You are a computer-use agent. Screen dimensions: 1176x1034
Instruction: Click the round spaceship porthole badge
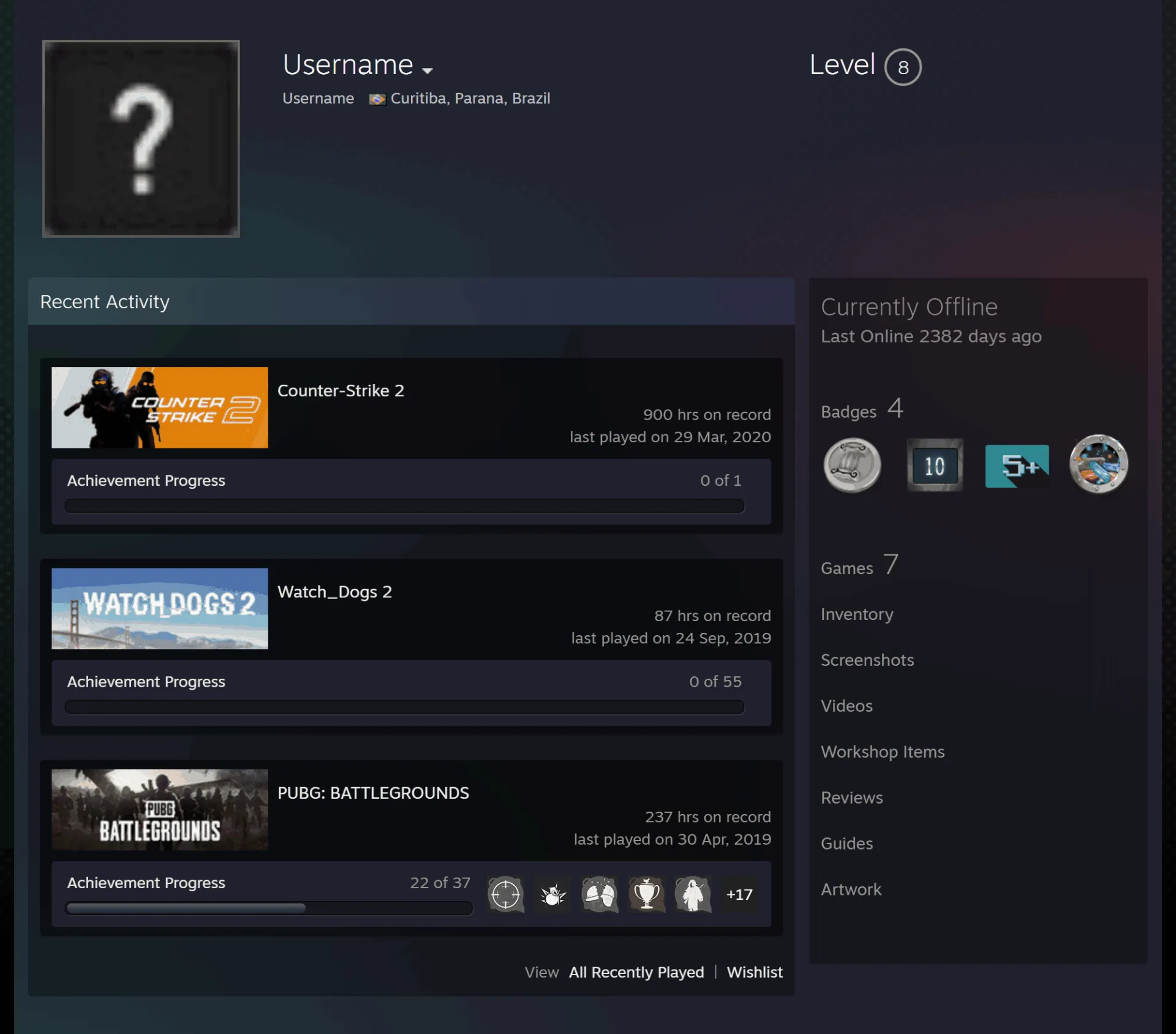[1099, 464]
